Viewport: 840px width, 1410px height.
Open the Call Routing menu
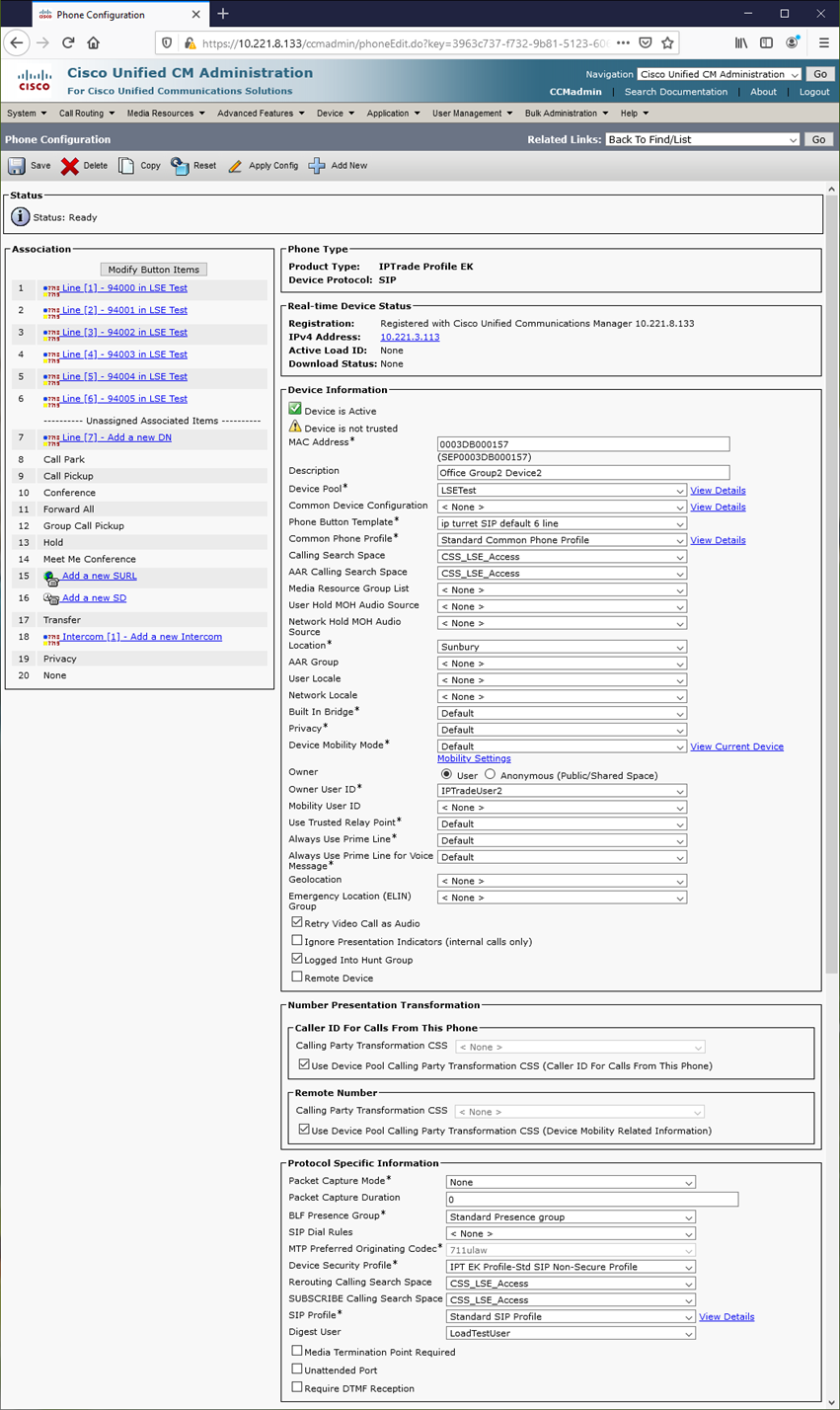pos(87,114)
